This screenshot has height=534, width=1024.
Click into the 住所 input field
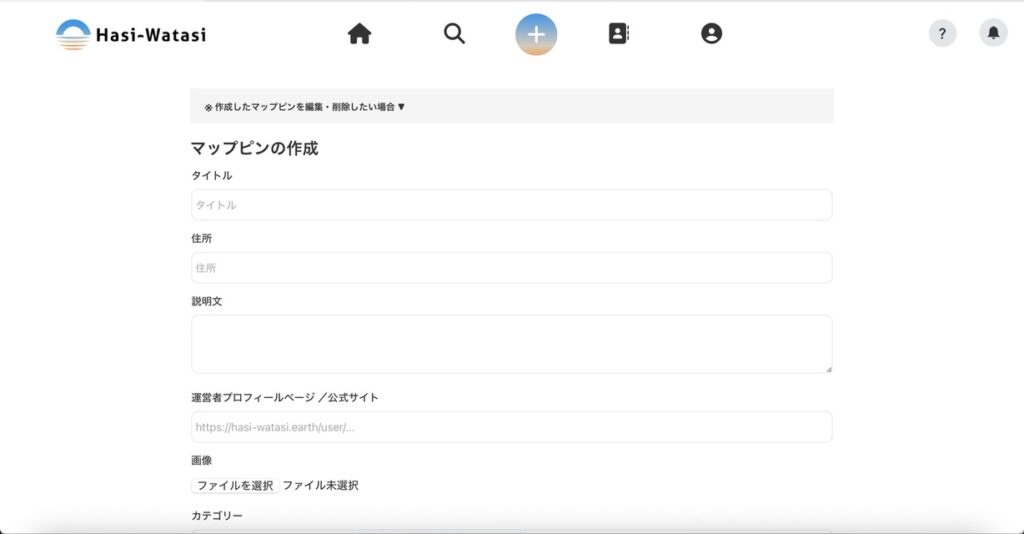pos(511,268)
